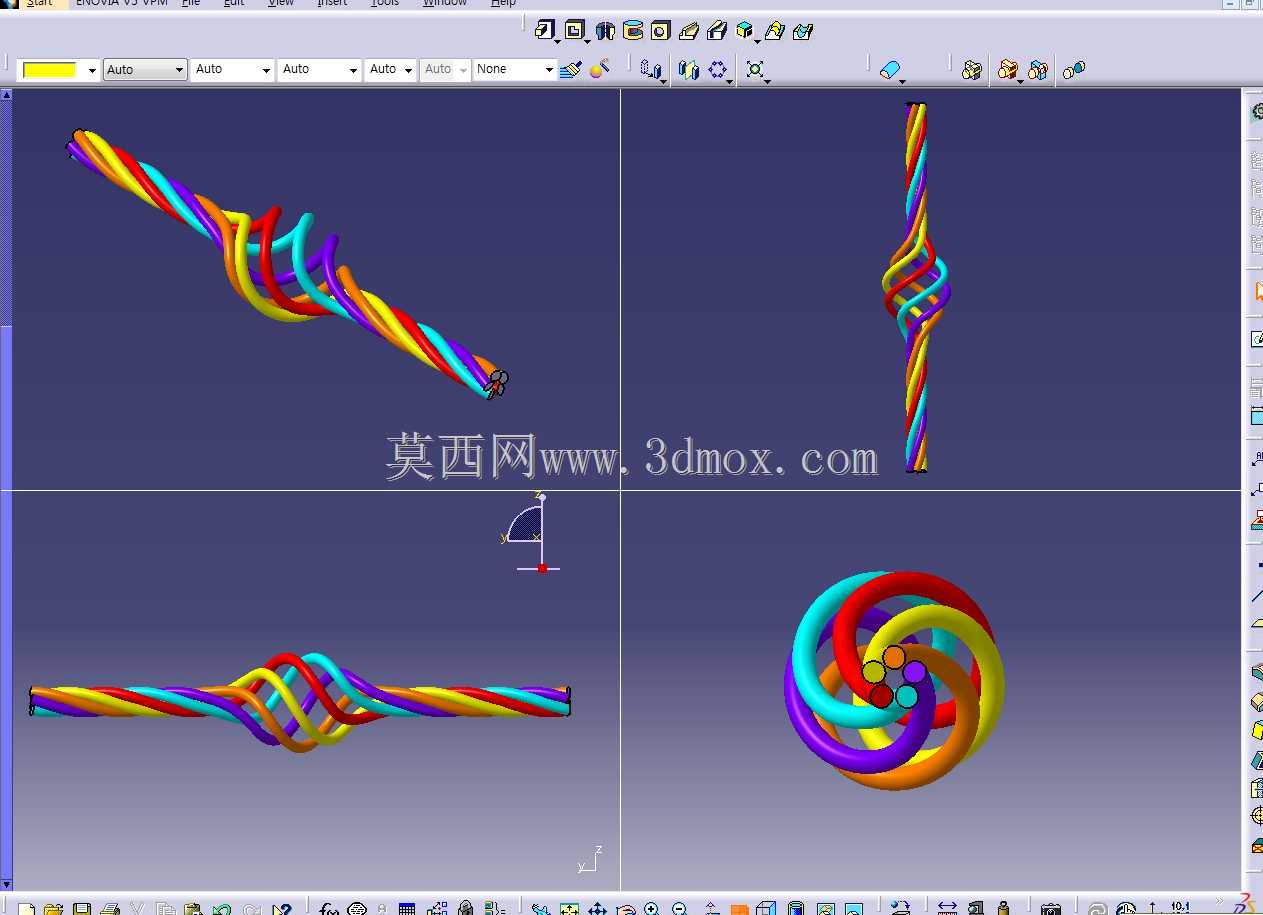1263x915 pixels.
Task: Click the orange stacked blocks icon
Action: click(x=1008, y=69)
